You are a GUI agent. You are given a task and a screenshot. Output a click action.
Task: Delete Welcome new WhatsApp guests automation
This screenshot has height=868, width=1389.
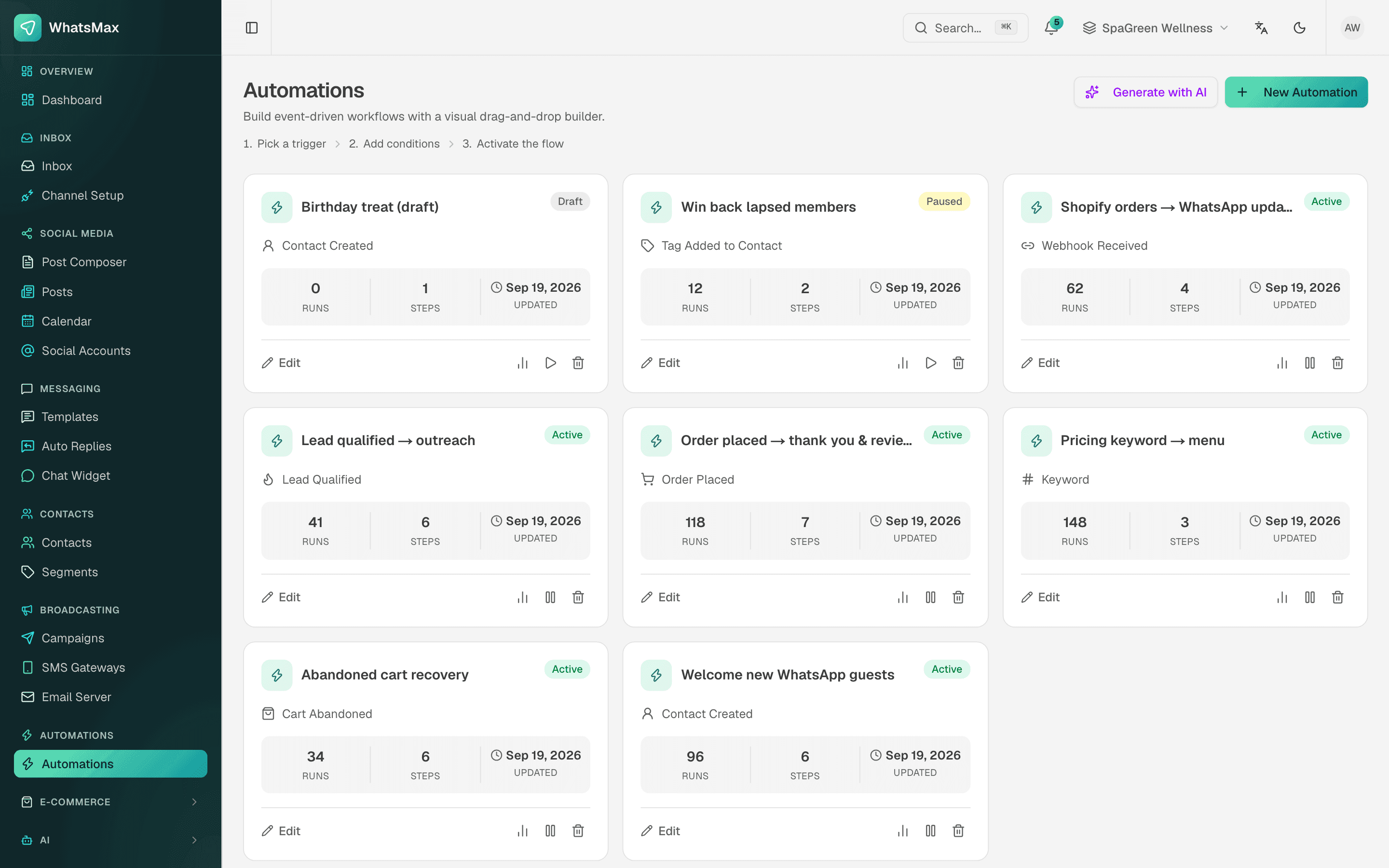click(958, 831)
